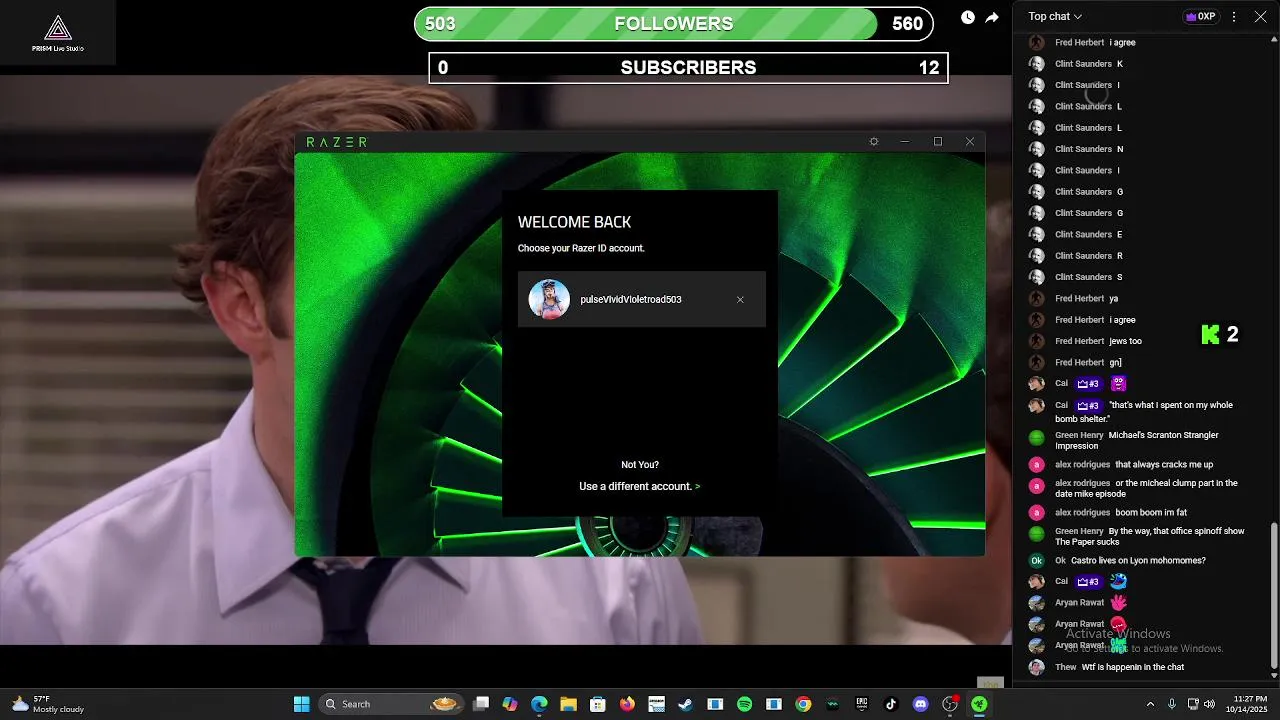Minimize the Razer login window

pos(905,142)
